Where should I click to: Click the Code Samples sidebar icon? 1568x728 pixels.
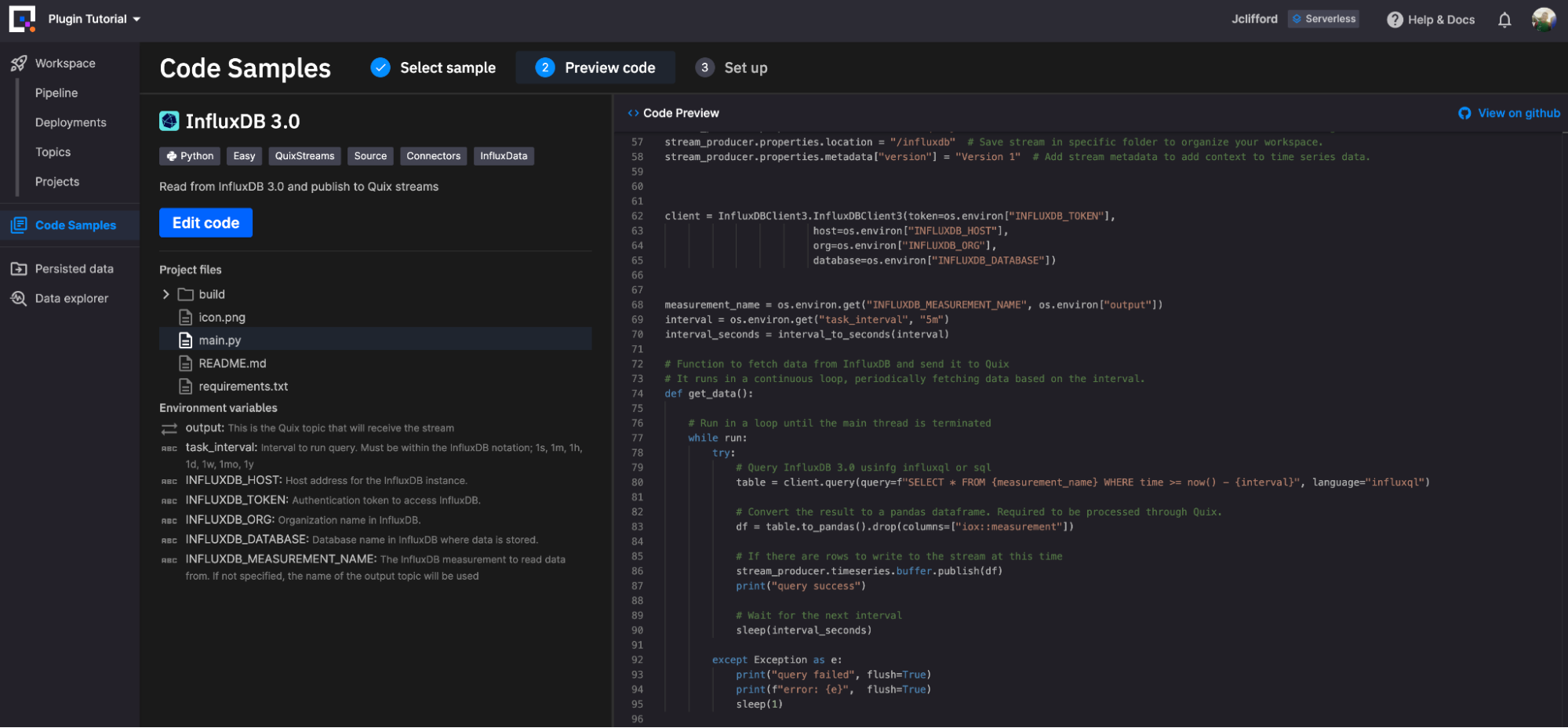[19, 225]
